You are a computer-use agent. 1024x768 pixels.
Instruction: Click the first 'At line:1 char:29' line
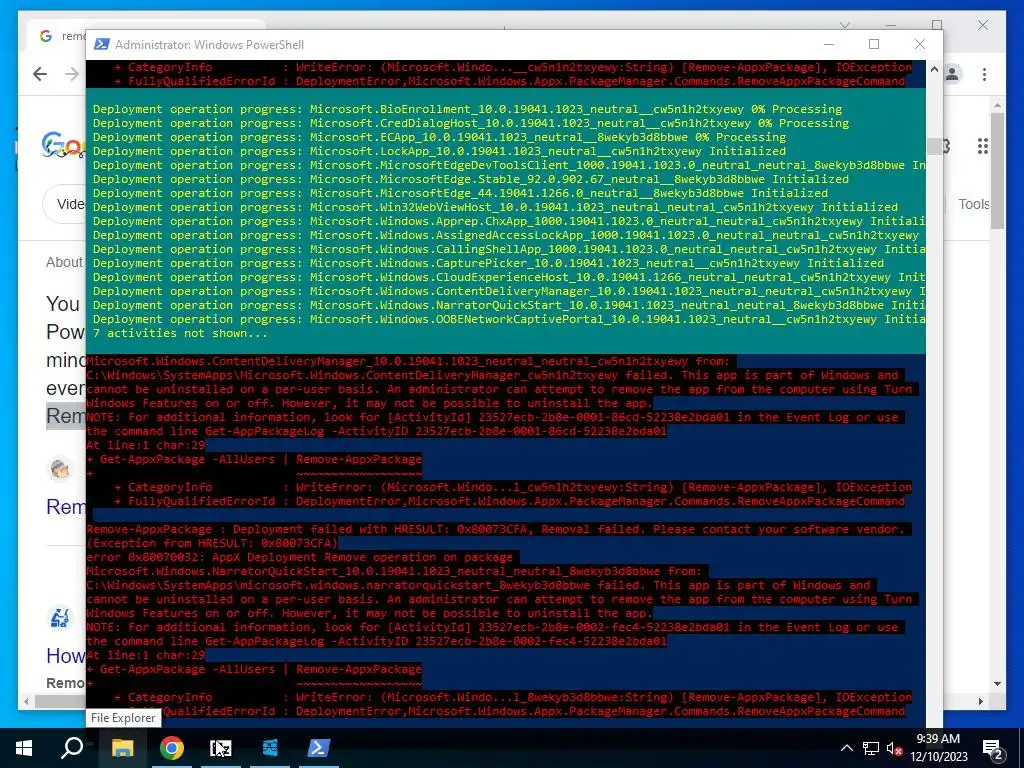point(146,445)
